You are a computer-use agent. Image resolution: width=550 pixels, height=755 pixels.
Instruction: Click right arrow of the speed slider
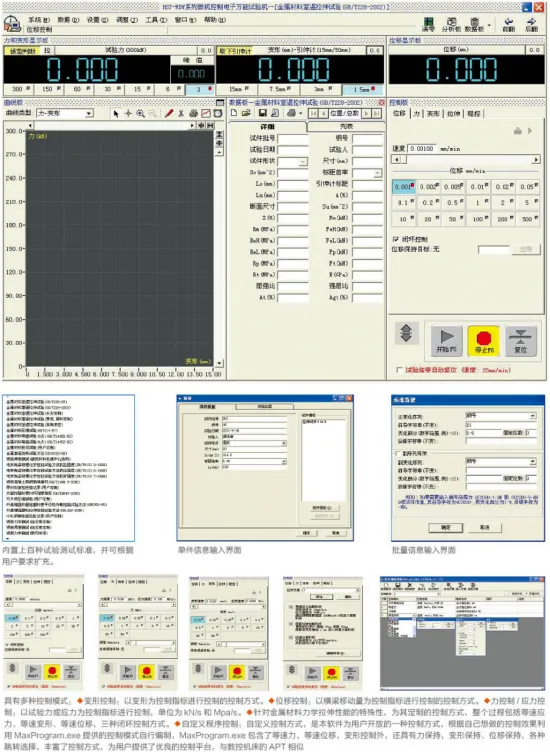536,159
